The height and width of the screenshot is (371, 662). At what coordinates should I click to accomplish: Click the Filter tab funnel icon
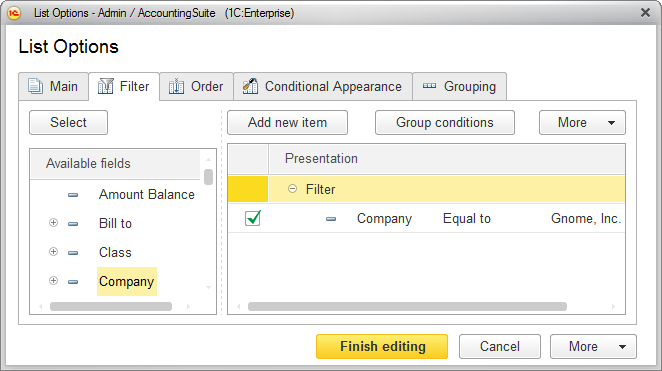[x=106, y=86]
